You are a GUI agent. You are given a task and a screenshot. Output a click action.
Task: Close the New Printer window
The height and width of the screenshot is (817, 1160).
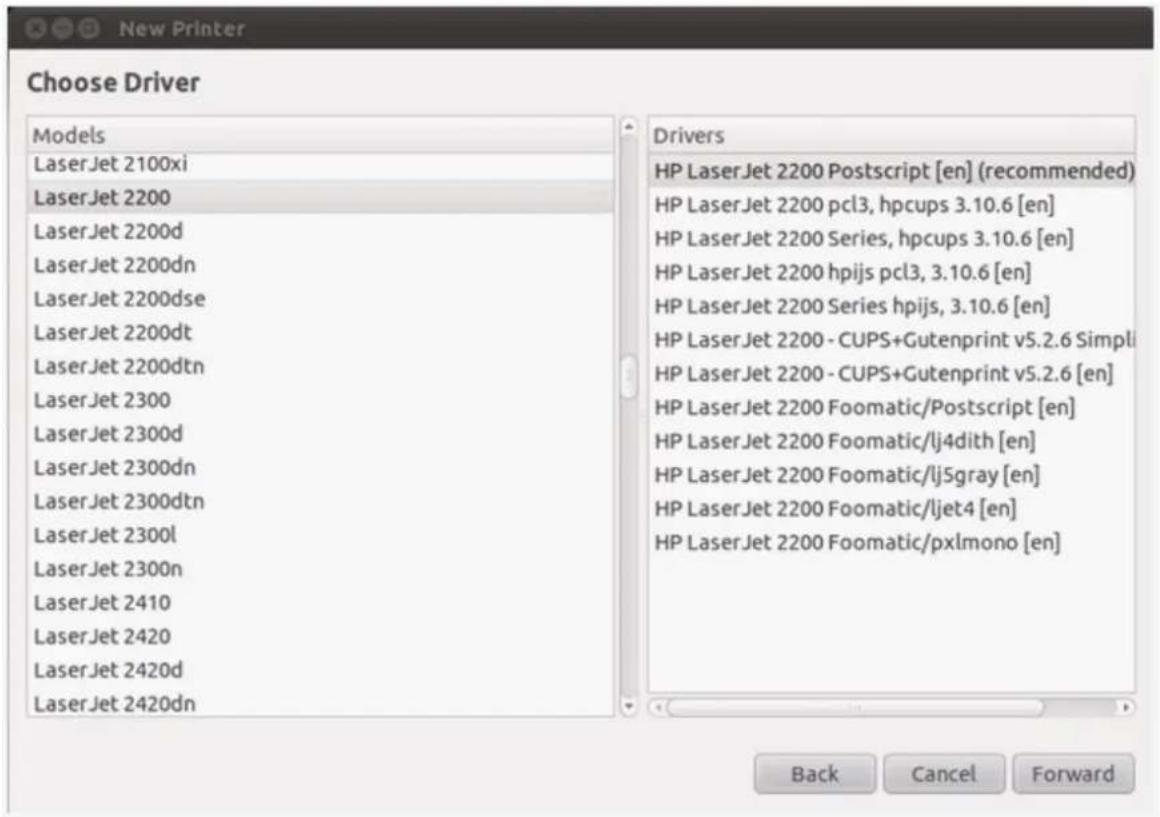(x=36, y=28)
